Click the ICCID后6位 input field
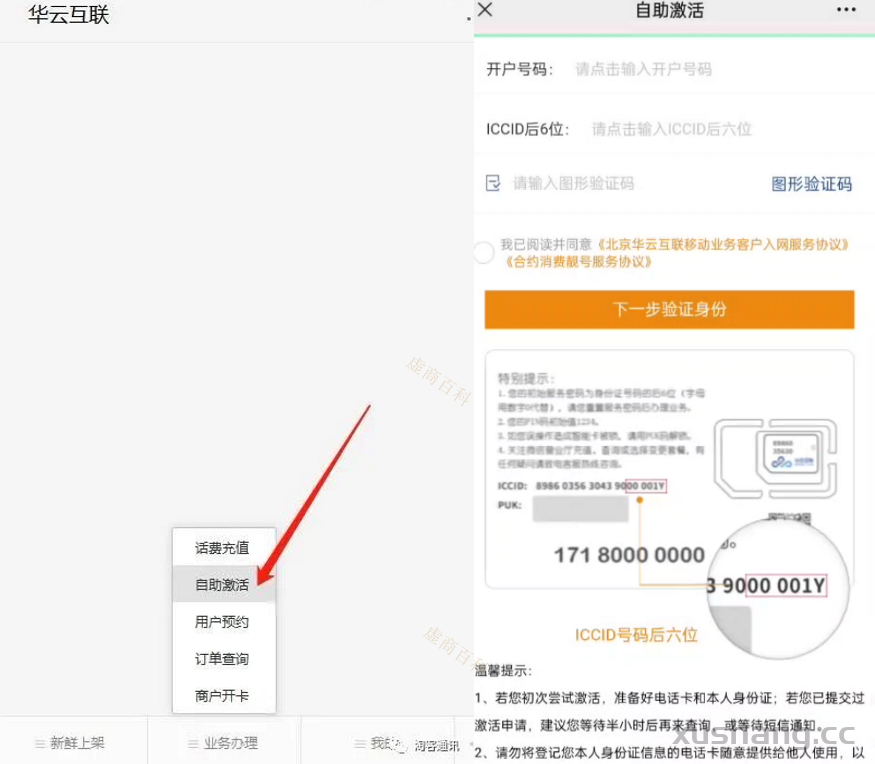This screenshot has width=875, height=764. coord(671,129)
